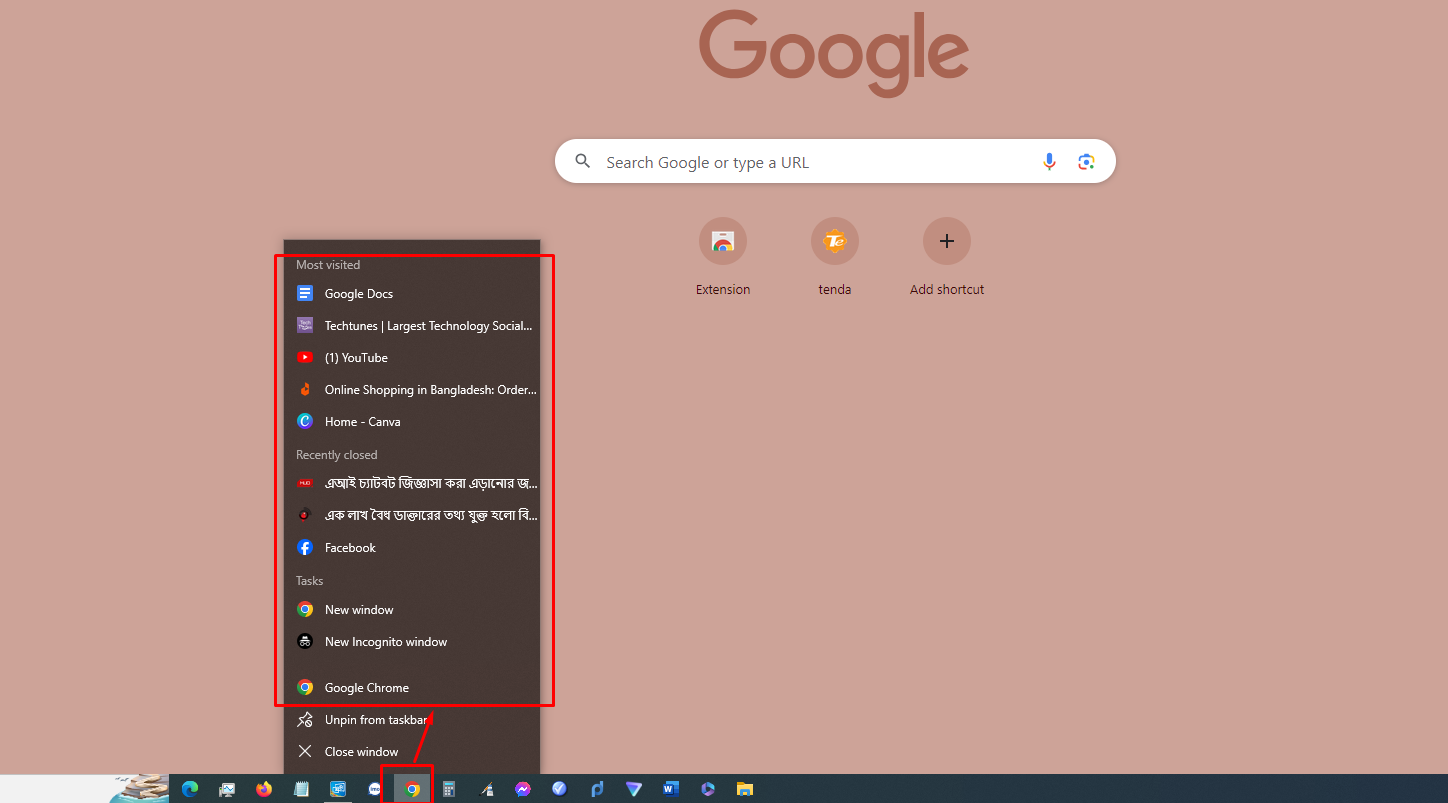Open Google Docs from the jump list
The width and height of the screenshot is (1448, 803).
[412, 294]
